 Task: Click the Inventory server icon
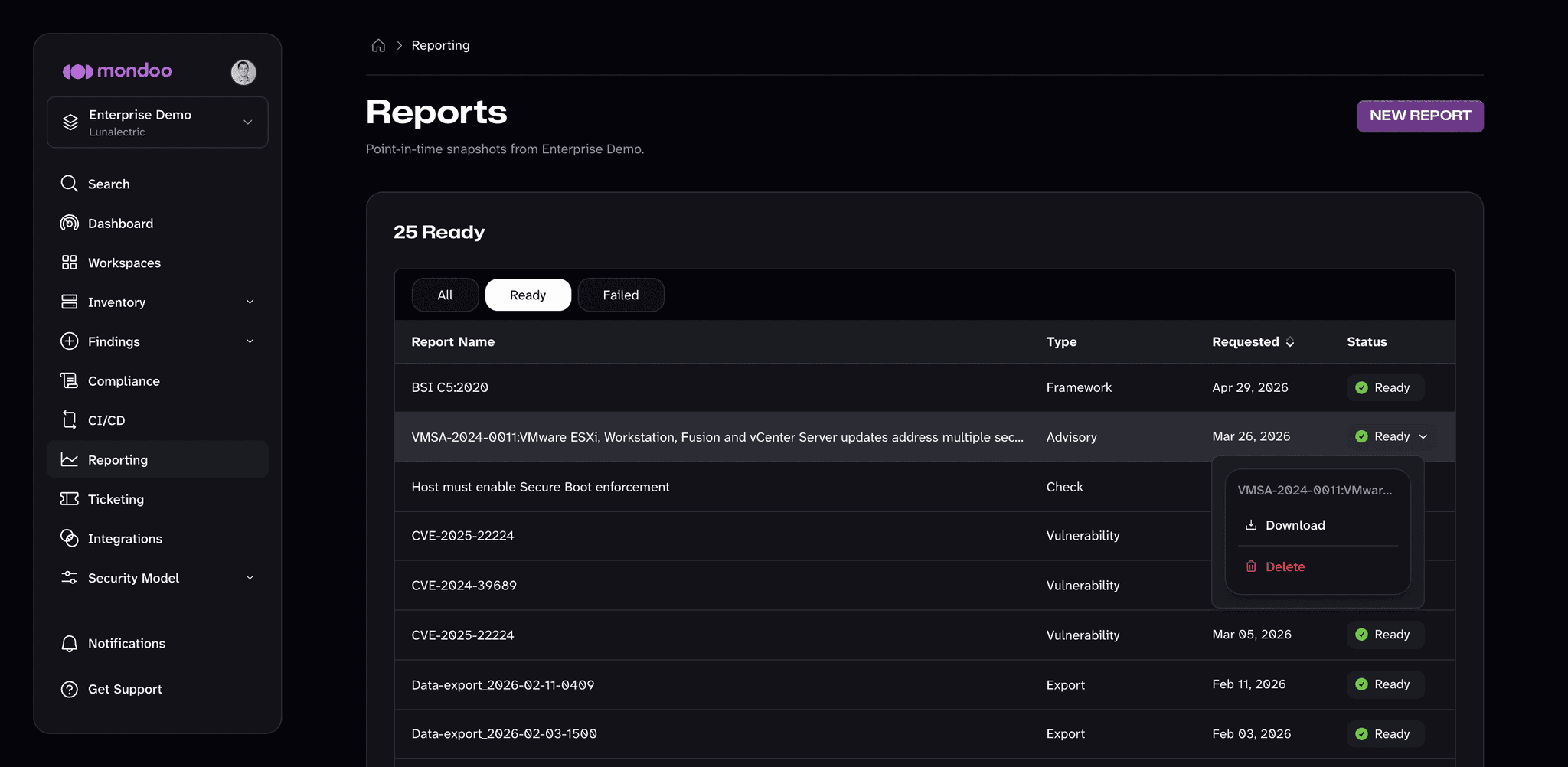[x=69, y=302]
